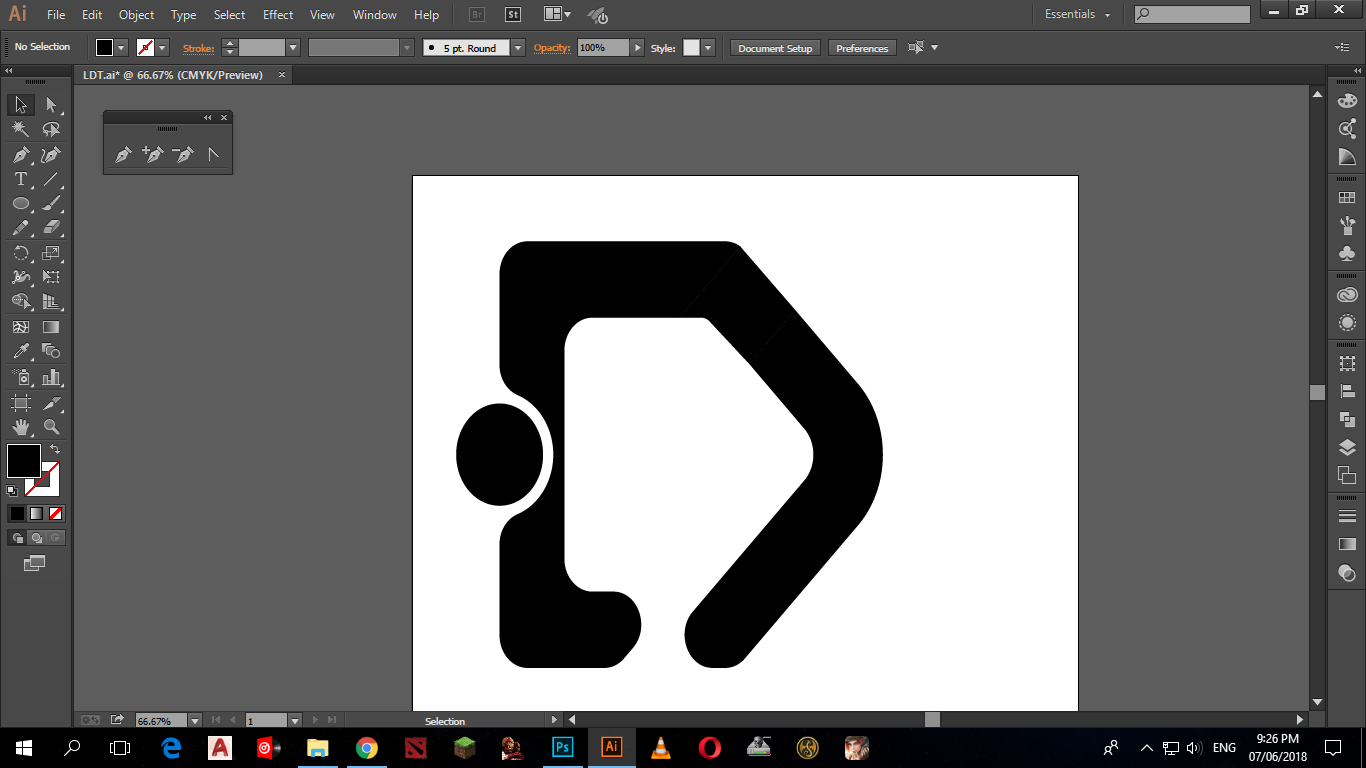Open the stroke color dropdown in control bar
This screenshot has width=1366, height=768.
point(162,47)
